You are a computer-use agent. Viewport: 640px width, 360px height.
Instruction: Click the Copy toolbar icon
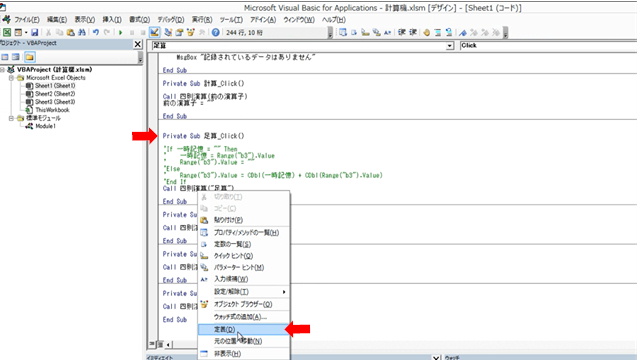click(x=59, y=32)
